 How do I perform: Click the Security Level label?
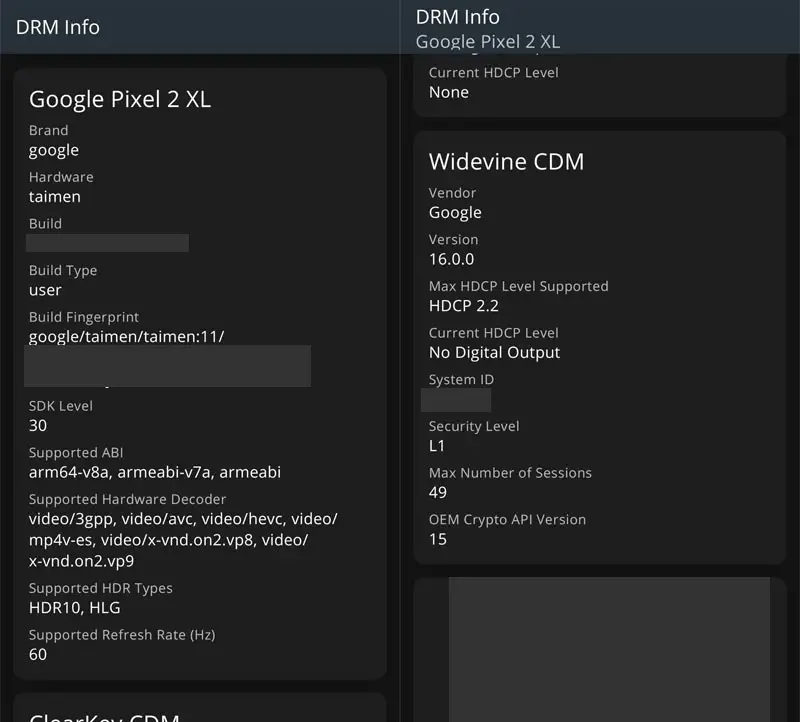tap(474, 427)
